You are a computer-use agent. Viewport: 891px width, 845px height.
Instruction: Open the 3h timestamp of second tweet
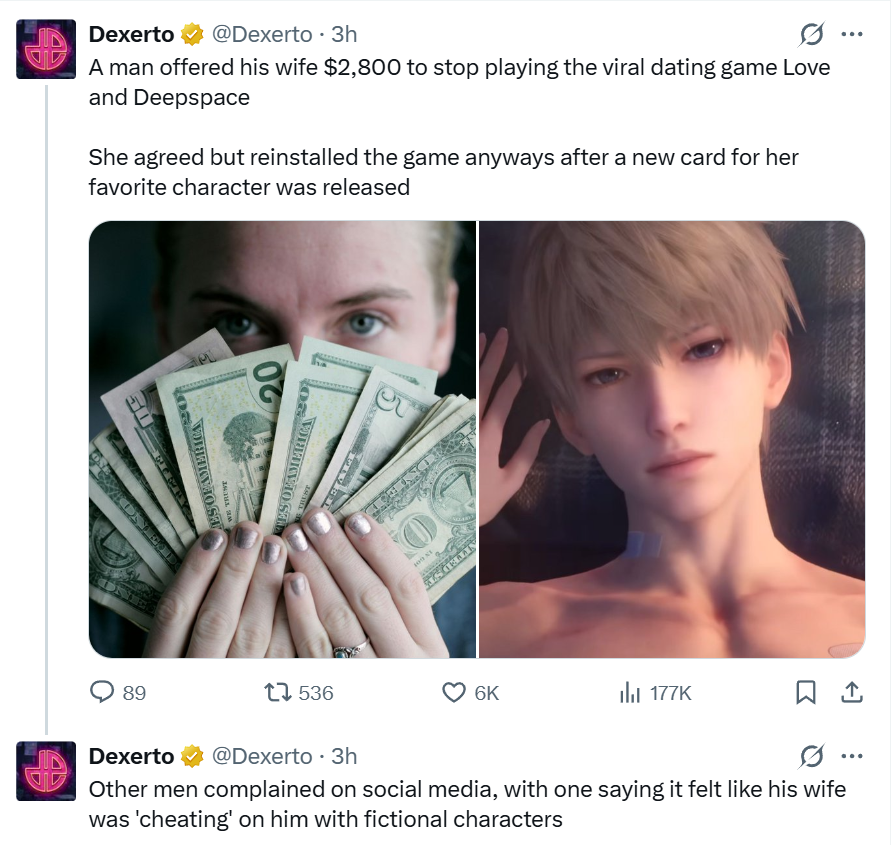point(344,756)
